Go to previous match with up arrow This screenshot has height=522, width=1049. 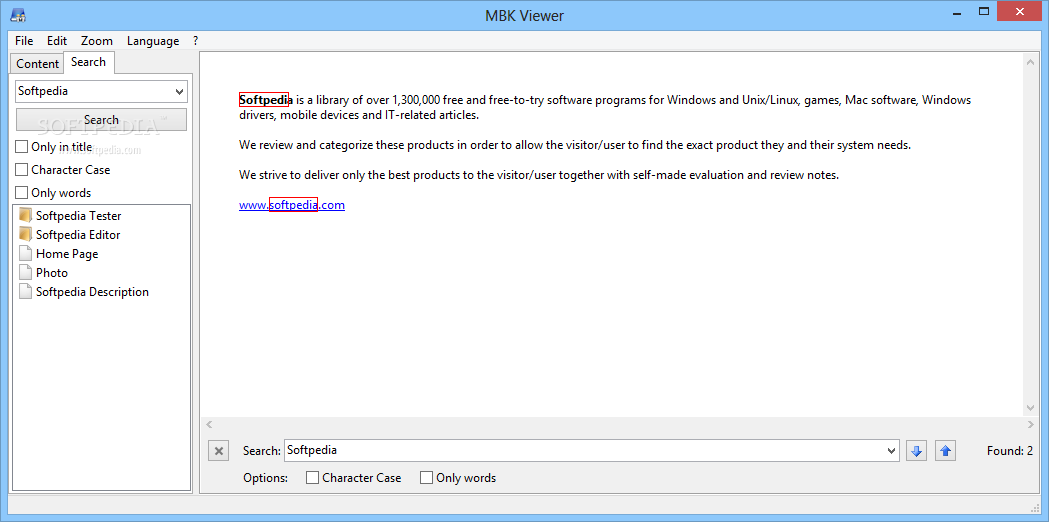click(945, 451)
